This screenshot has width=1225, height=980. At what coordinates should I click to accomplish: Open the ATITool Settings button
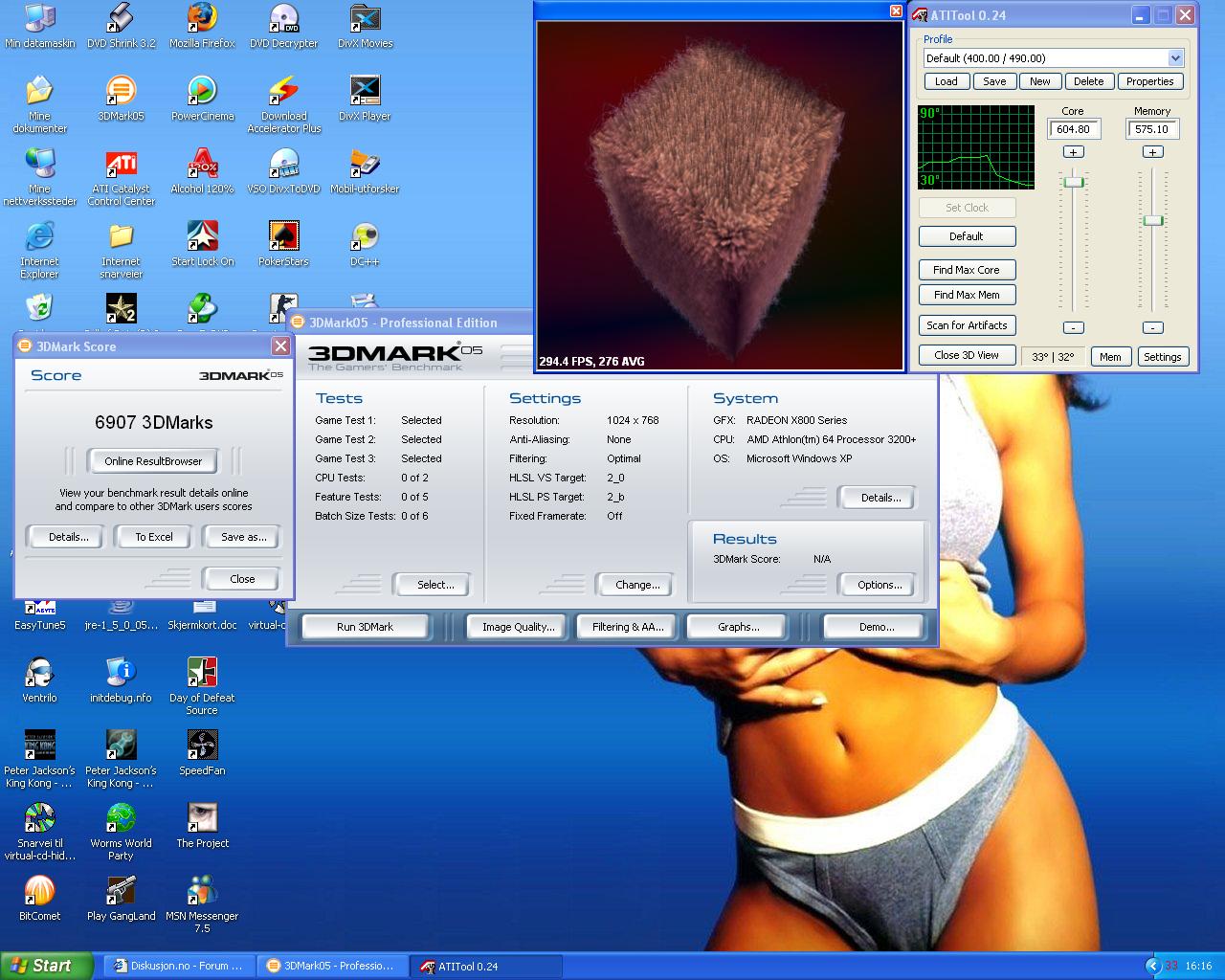(1163, 357)
